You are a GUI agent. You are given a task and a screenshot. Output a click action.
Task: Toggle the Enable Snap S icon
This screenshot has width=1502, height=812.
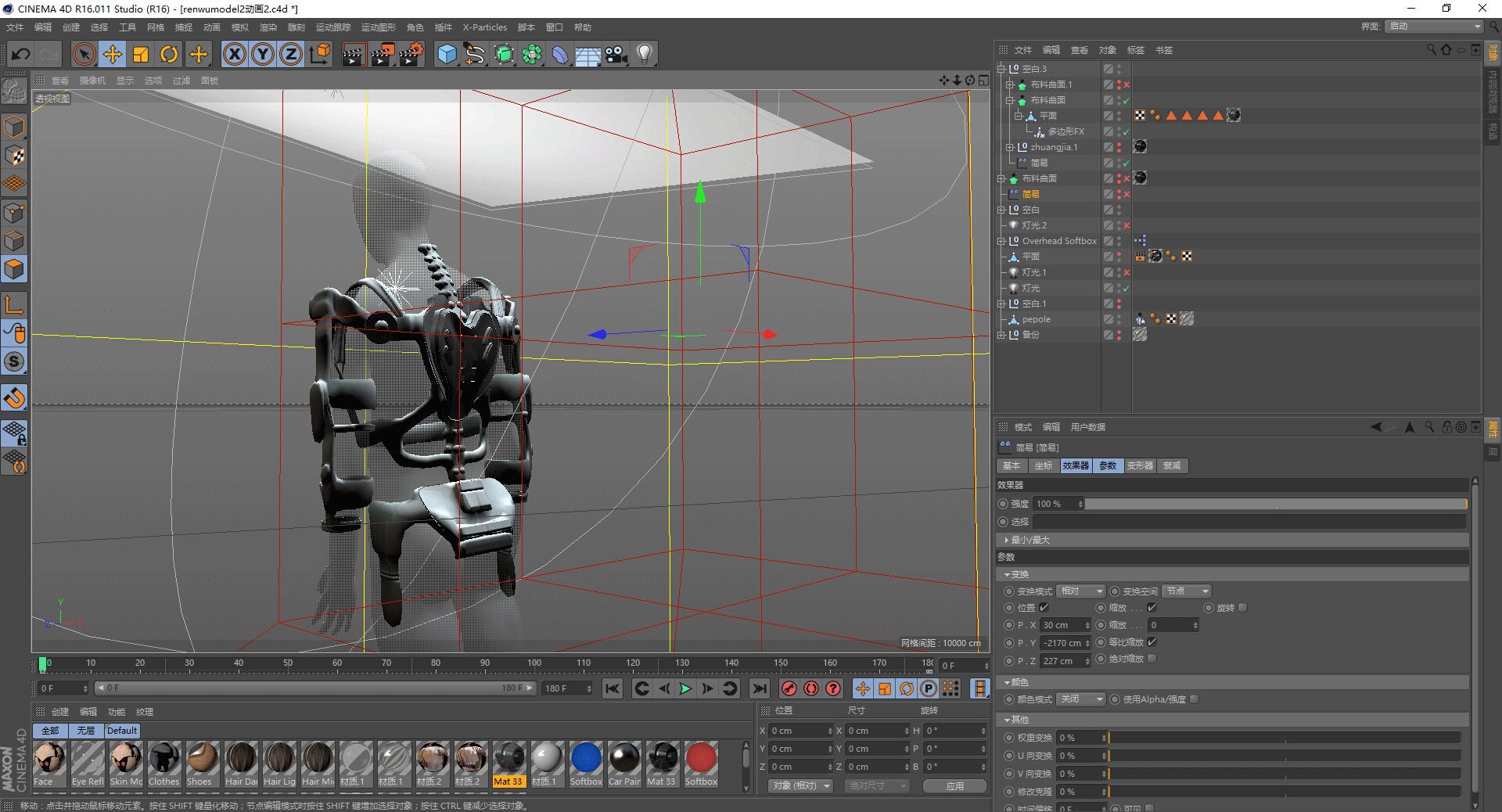[x=15, y=361]
